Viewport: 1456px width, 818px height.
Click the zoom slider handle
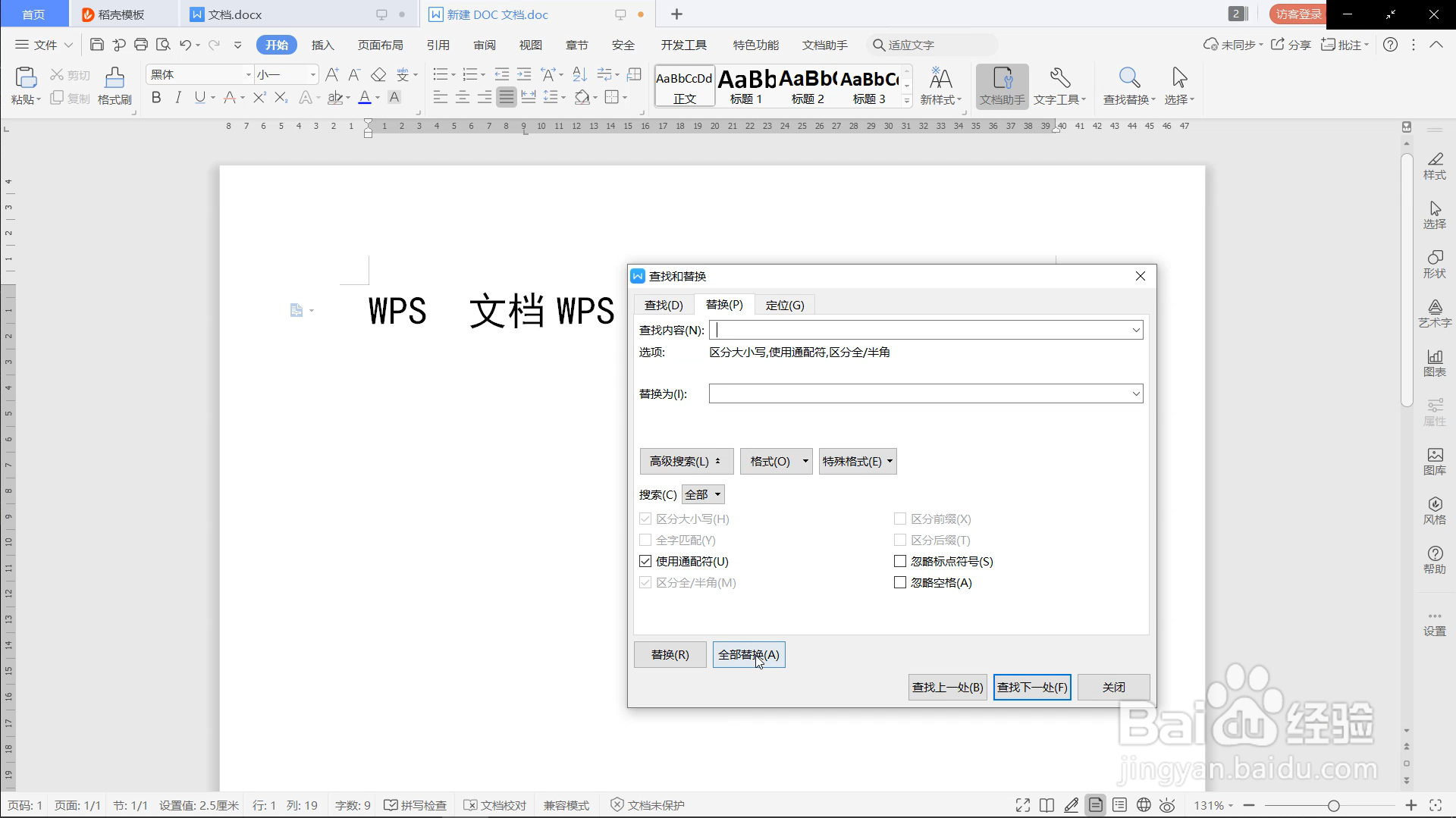1333,805
